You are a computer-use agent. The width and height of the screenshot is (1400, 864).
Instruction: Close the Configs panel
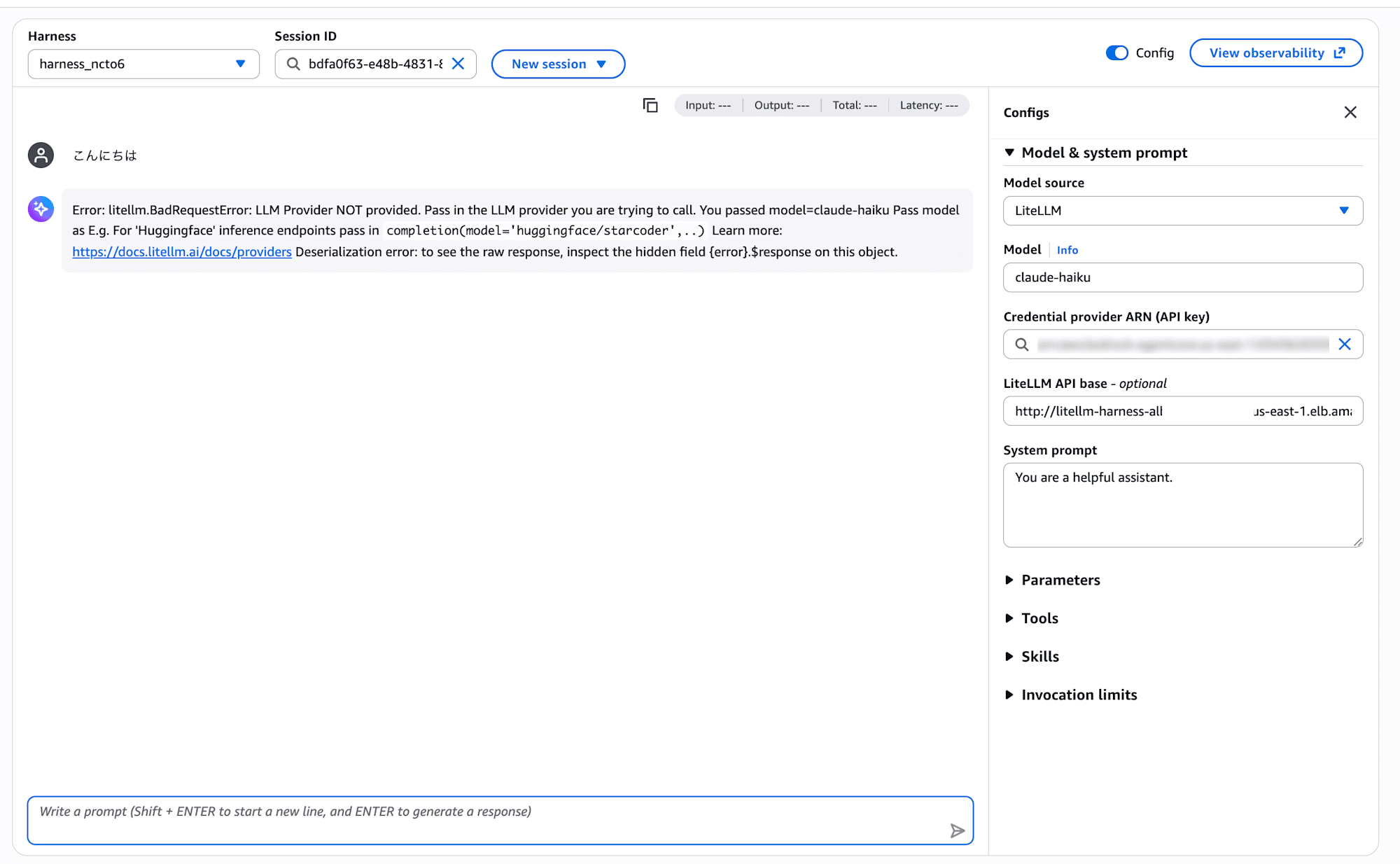1350,112
